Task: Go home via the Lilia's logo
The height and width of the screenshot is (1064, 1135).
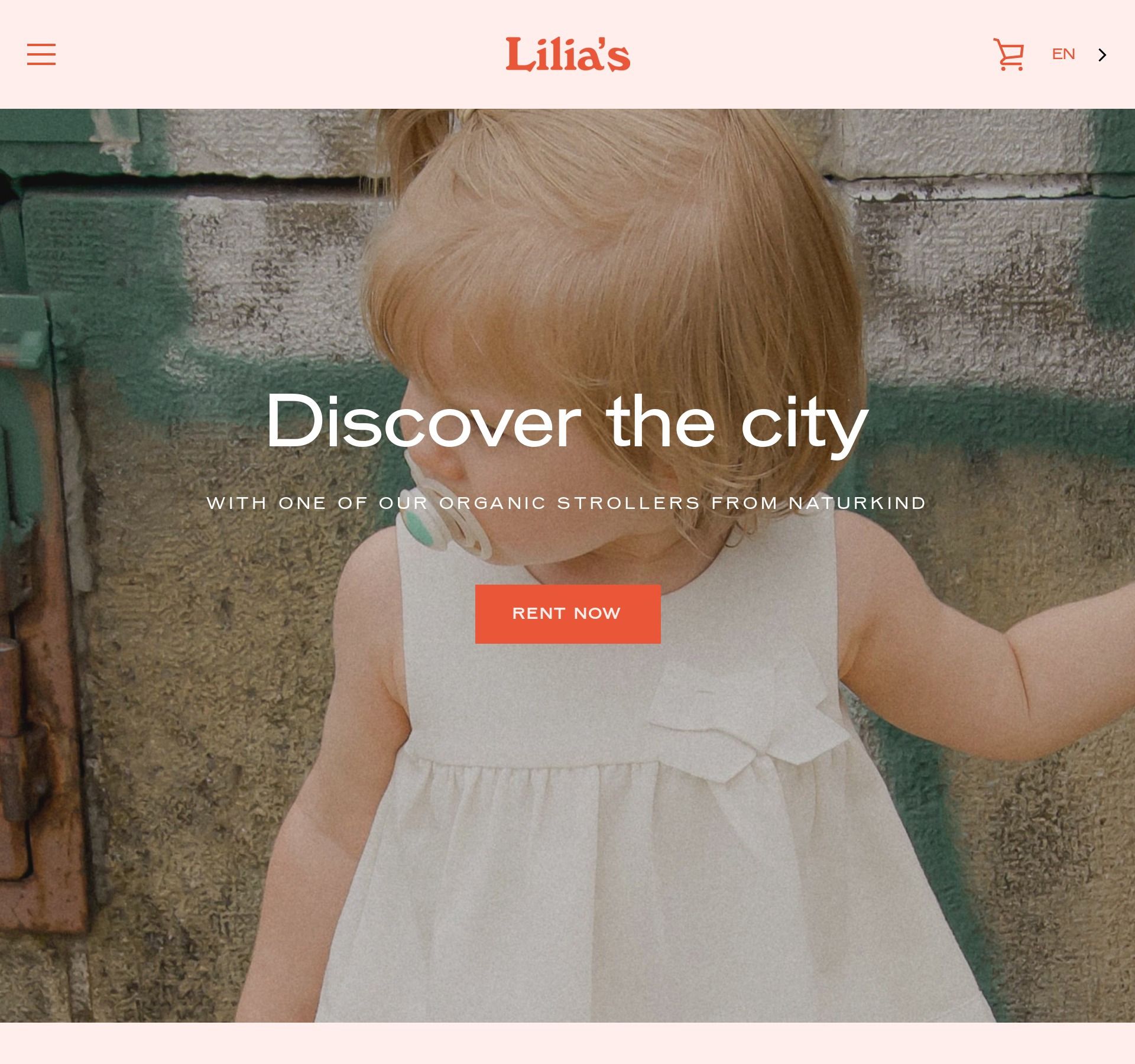Action: pos(567,54)
